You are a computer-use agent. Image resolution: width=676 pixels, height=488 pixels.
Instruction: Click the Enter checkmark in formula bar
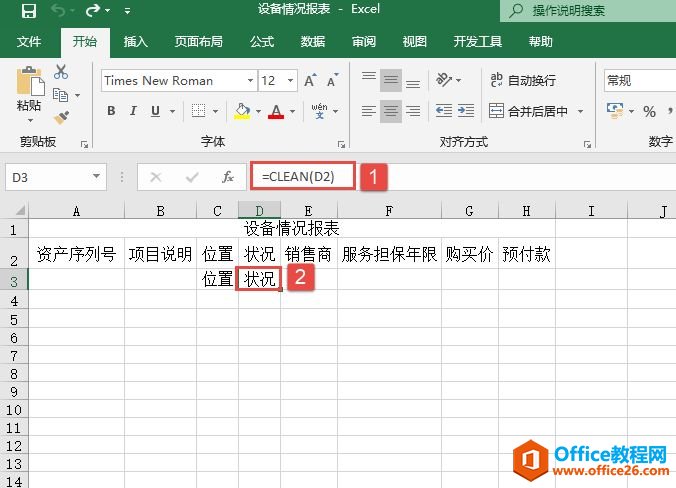pyautogui.click(x=192, y=177)
